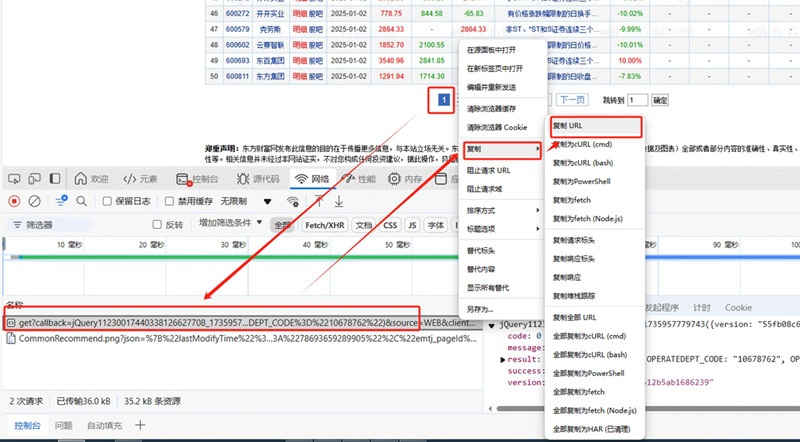Click the 确定 page jump confirm button

tap(660, 100)
